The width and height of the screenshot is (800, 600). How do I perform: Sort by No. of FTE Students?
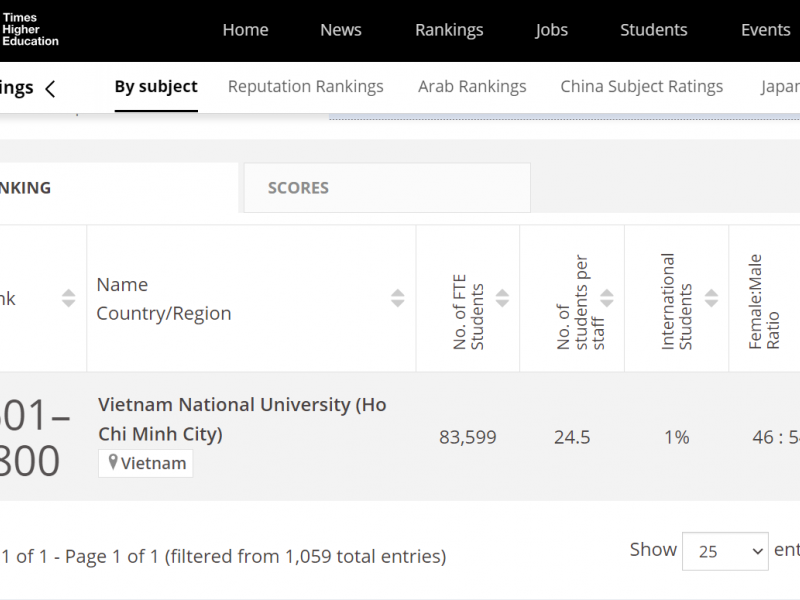tap(502, 298)
